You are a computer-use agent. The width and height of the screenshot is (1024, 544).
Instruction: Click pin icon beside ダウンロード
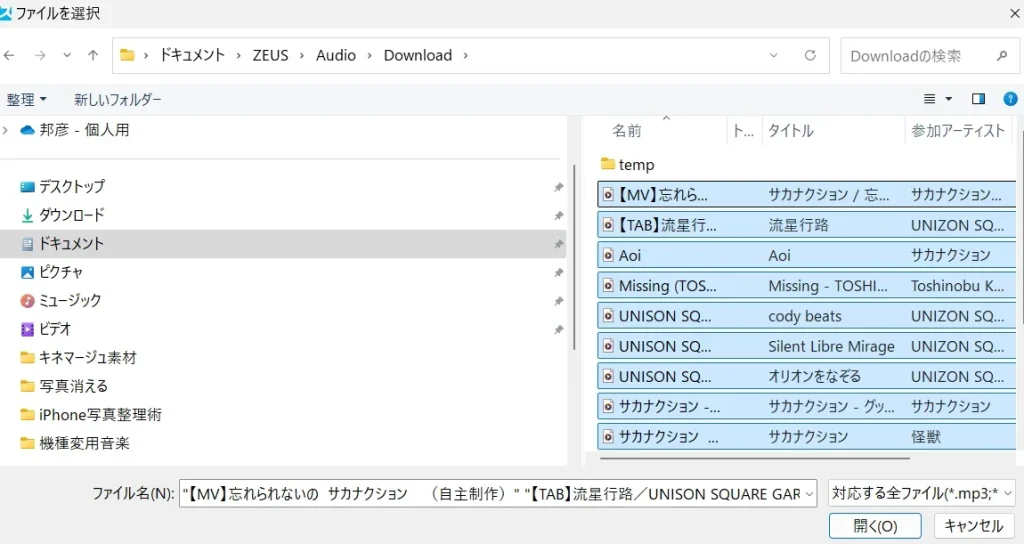point(558,216)
